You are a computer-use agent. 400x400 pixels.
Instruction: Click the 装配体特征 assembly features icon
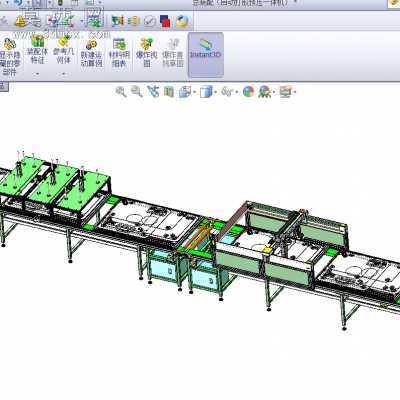click(38, 41)
